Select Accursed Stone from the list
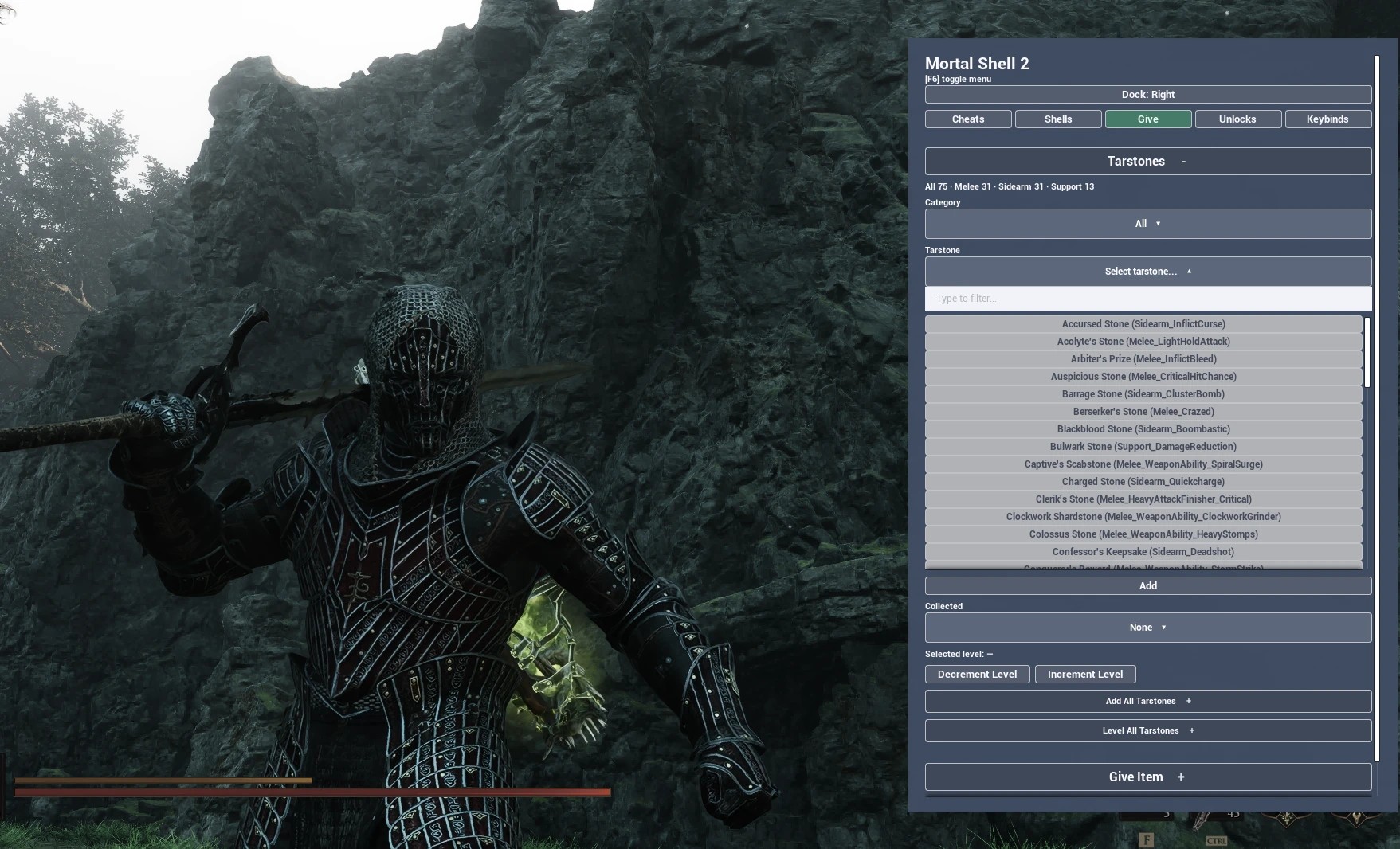The height and width of the screenshot is (849, 1400). tap(1143, 324)
